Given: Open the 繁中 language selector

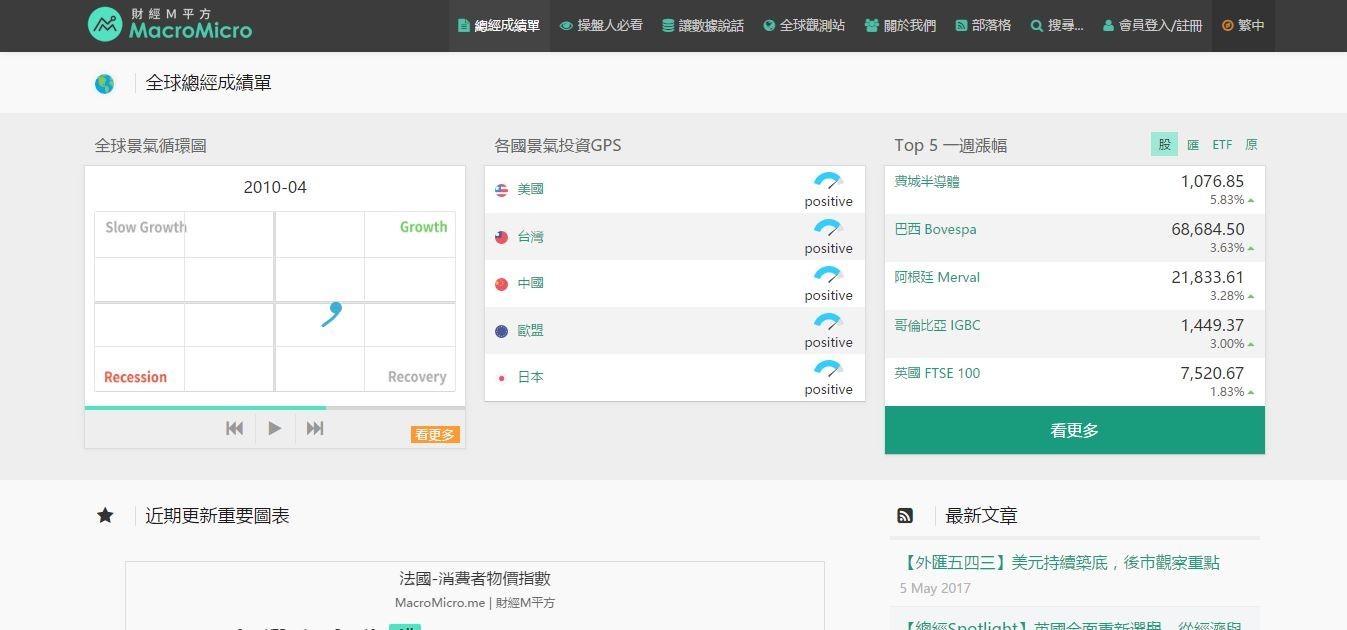Looking at the screenshot, I should (1243, 26).
